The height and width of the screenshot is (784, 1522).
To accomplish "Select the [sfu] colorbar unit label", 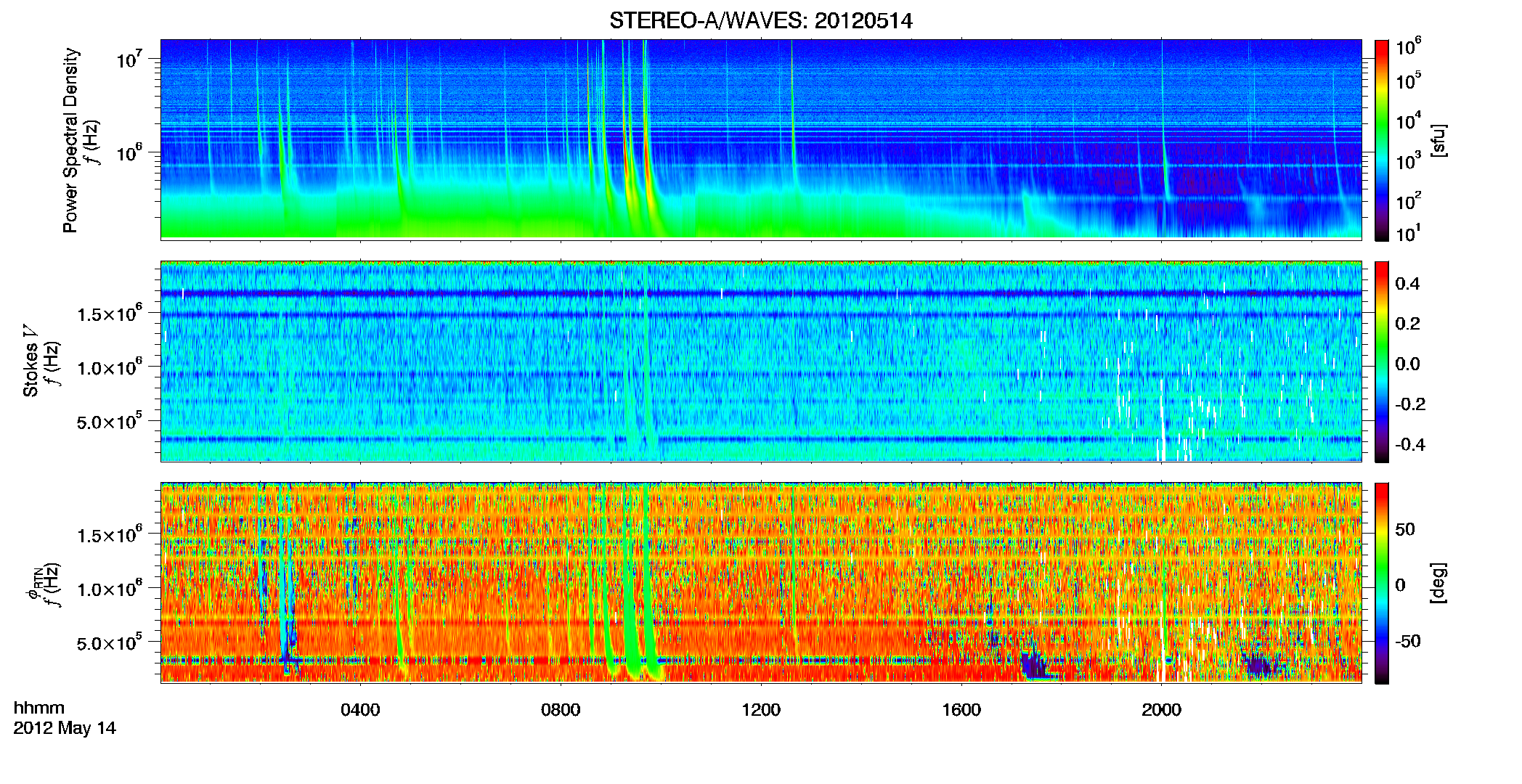I will [x=1438, y=140].
